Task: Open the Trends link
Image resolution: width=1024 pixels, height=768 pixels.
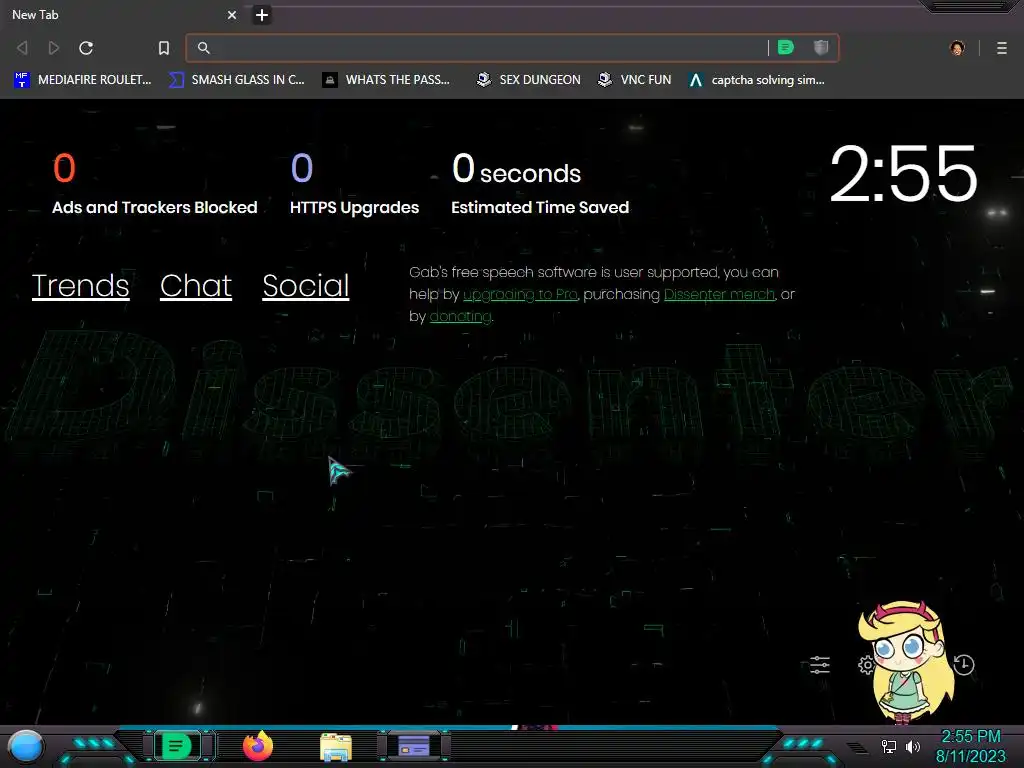Action: click(x=80, y=286)
